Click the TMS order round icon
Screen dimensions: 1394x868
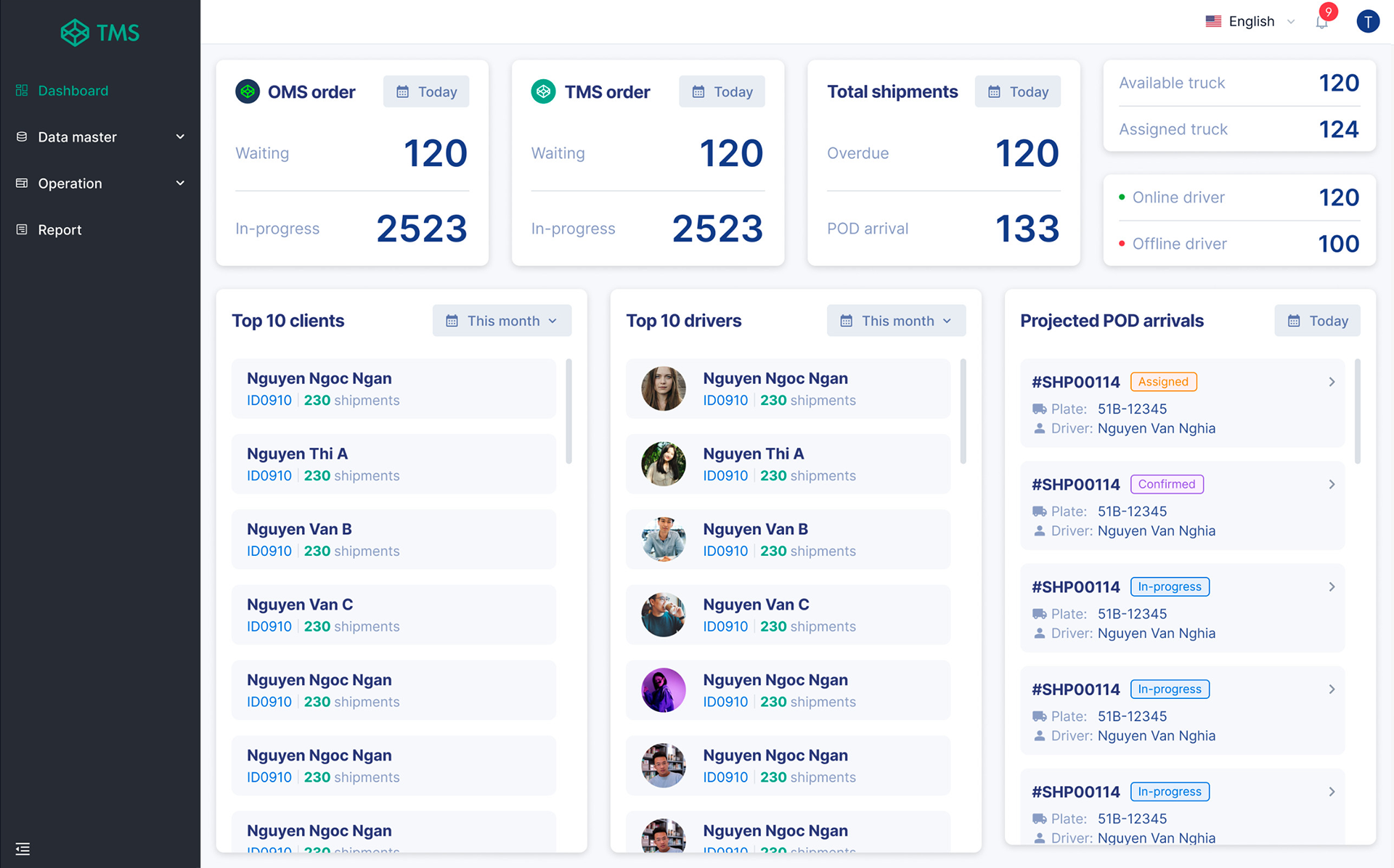click(543, 91)
